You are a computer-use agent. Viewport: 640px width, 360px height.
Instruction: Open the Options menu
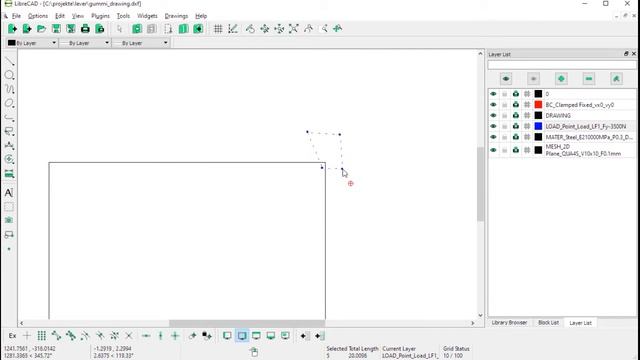[38, 16]
